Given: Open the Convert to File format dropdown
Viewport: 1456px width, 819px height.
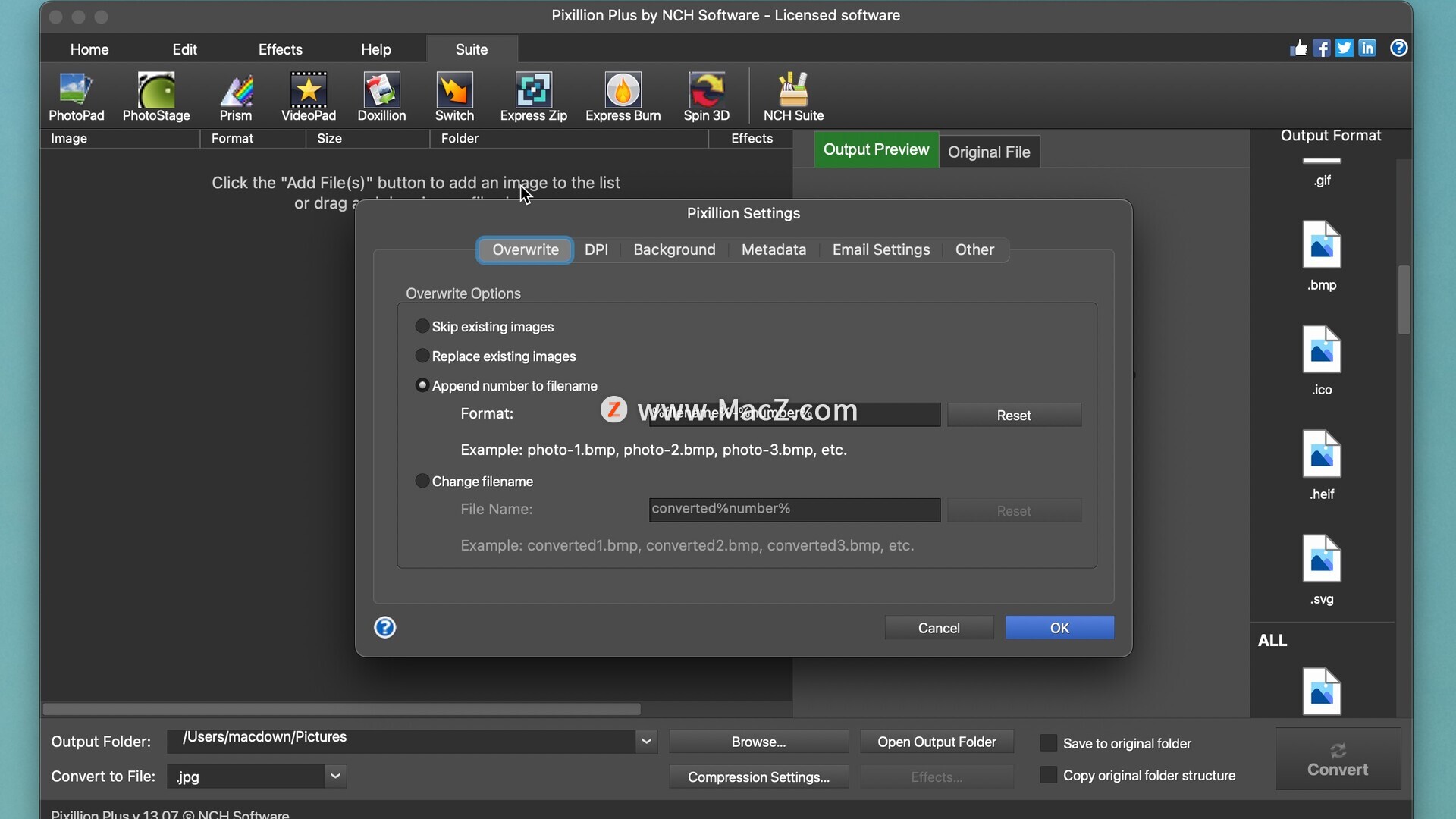Looking at the screenshot, I should click(335, 776).
